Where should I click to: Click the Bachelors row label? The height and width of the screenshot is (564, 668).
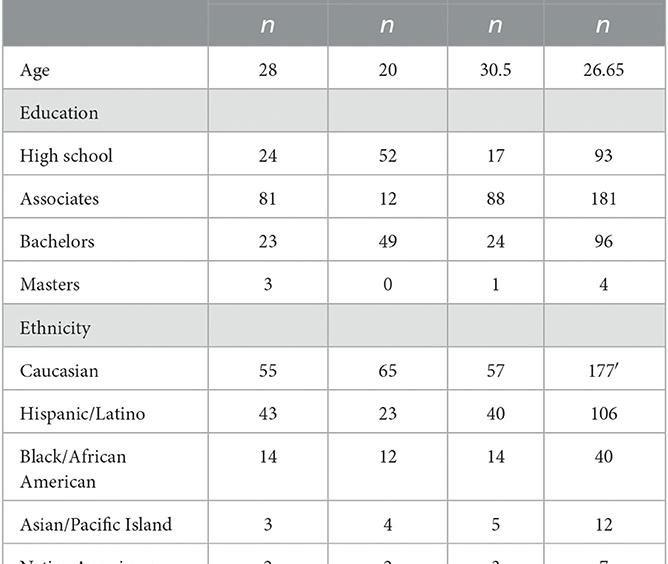tap(57, 242)
